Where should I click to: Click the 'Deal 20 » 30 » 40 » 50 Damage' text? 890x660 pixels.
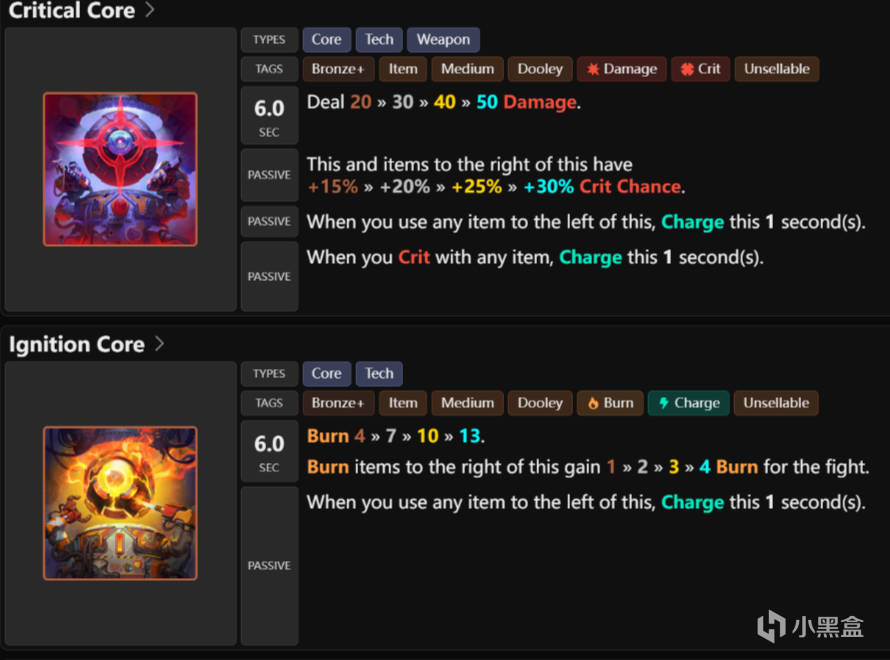(443, 102)
